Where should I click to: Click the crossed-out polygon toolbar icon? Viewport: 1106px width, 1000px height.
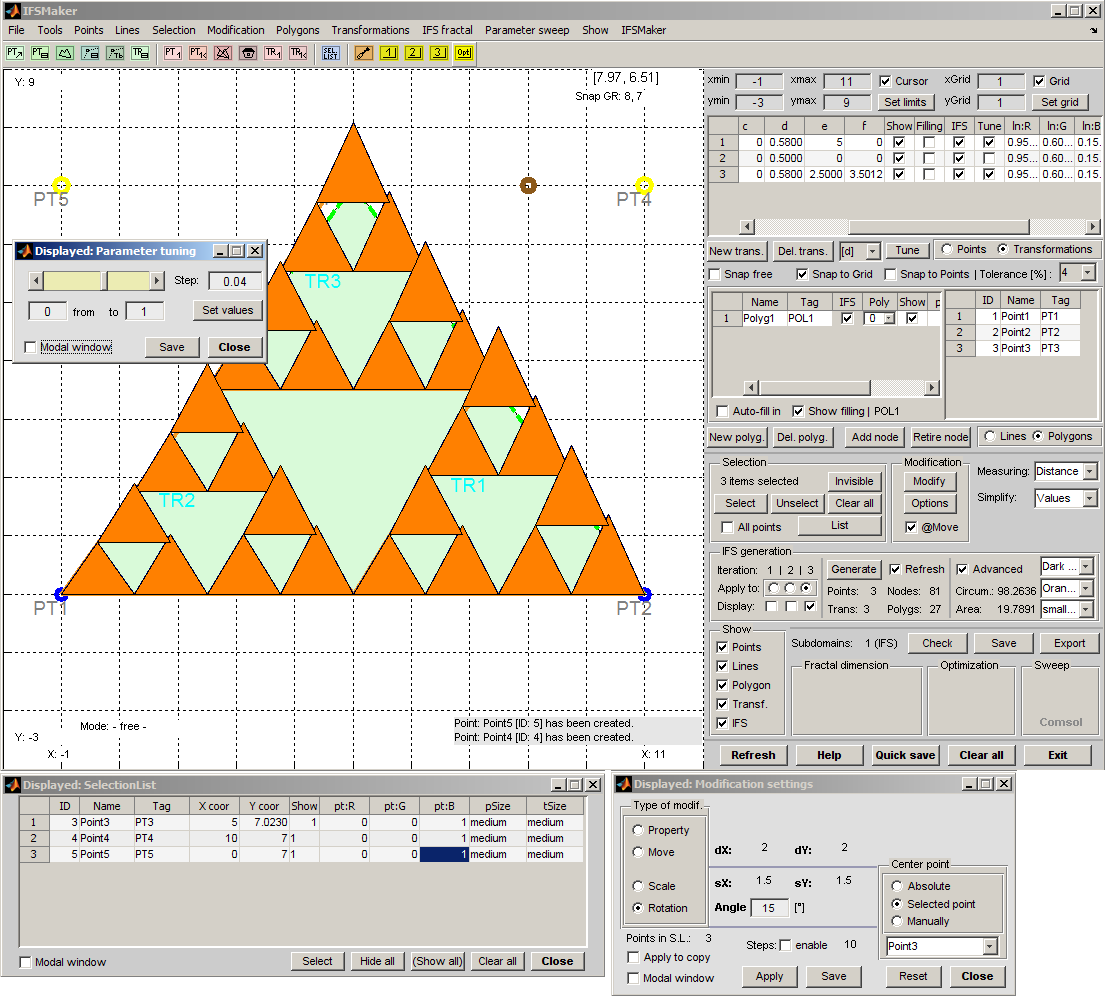pyautogui.click(x=223, y=53)
